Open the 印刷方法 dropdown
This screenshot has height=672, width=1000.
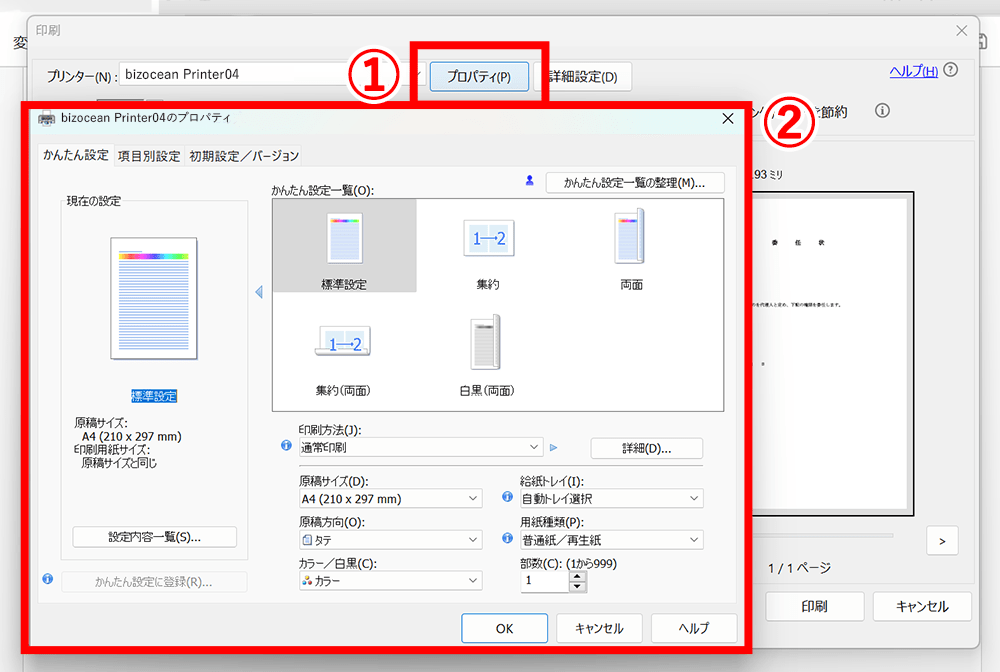(421, 447)
